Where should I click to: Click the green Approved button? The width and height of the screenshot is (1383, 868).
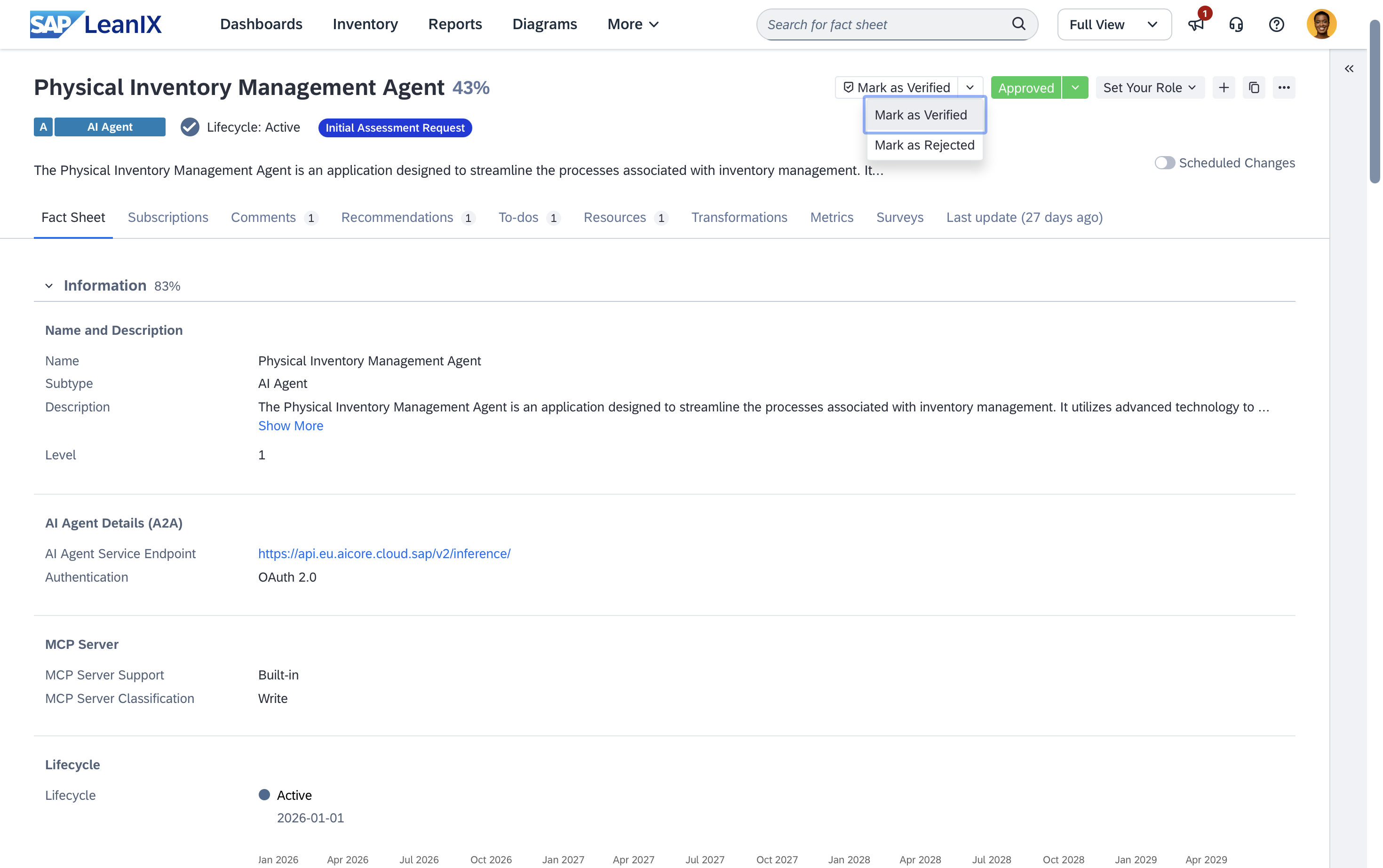coord(1026,87)
